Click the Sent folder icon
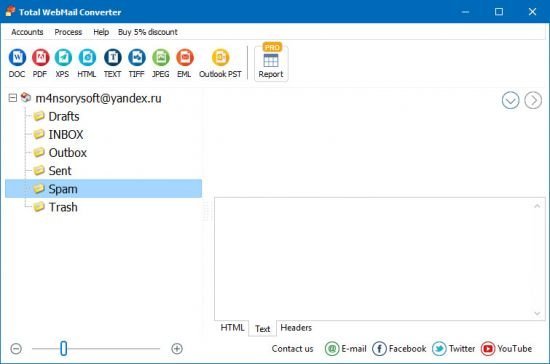 pos(39,170)
